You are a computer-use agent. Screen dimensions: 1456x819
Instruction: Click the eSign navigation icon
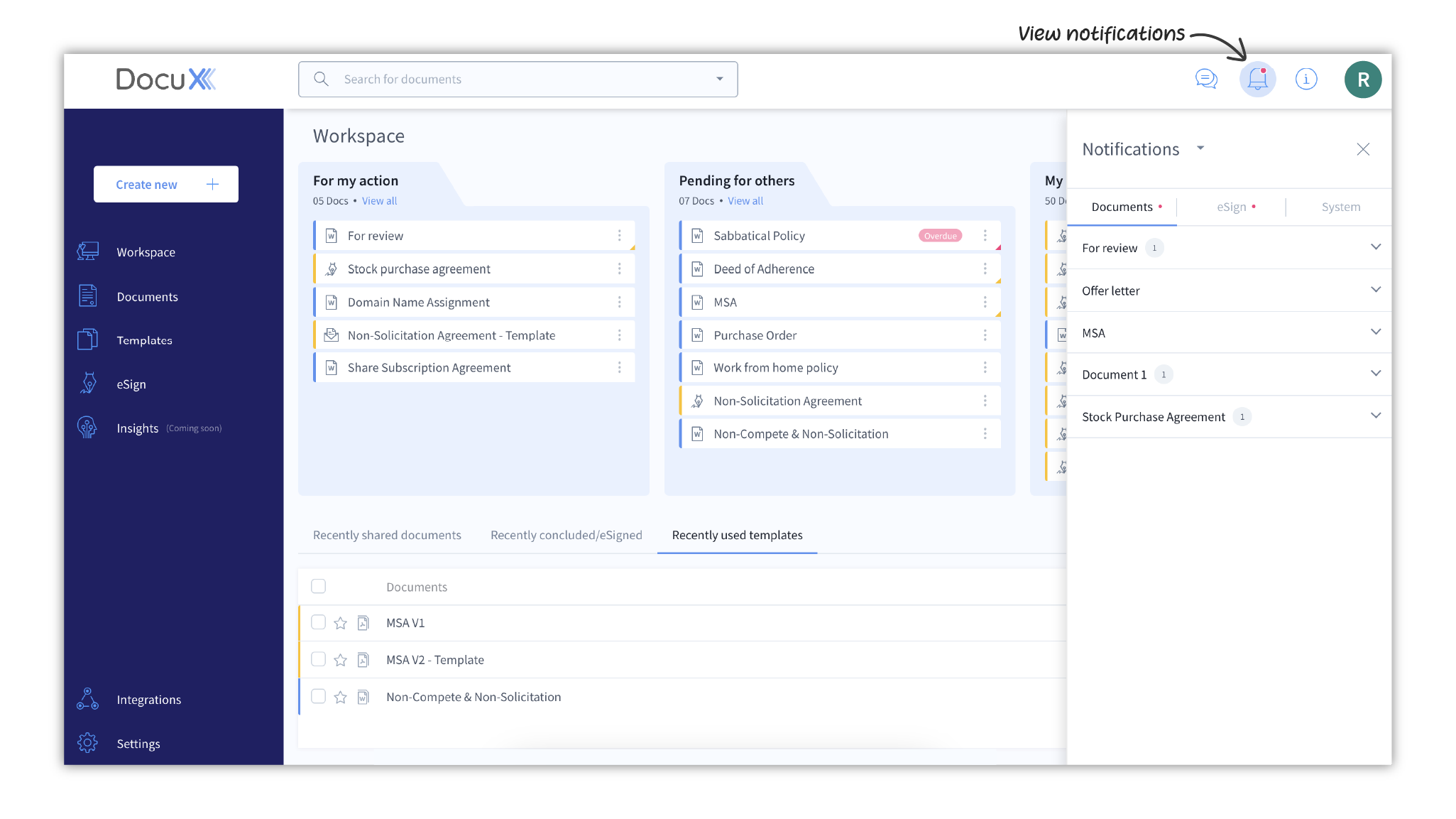point(88,384)
